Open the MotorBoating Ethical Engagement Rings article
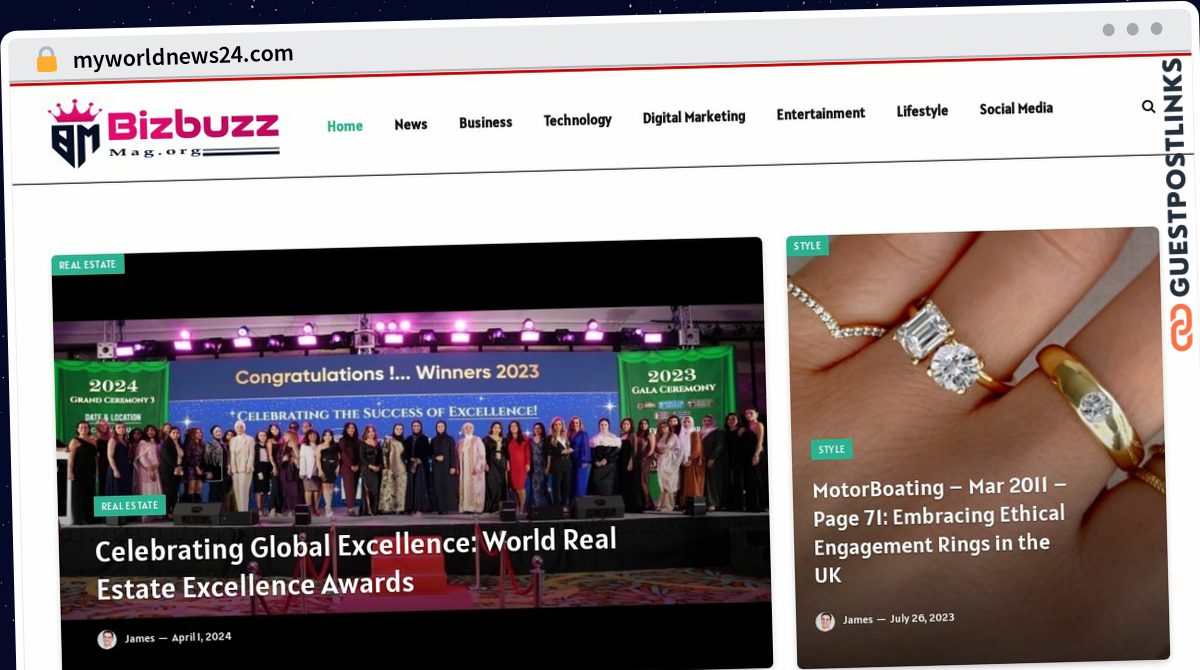The image size is (1200, 670). click(940, 530)
